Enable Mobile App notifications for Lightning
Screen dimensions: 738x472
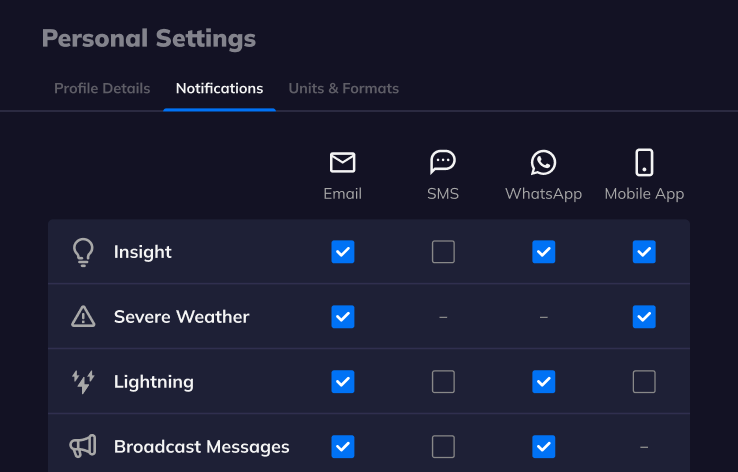[x=644, y=382]
